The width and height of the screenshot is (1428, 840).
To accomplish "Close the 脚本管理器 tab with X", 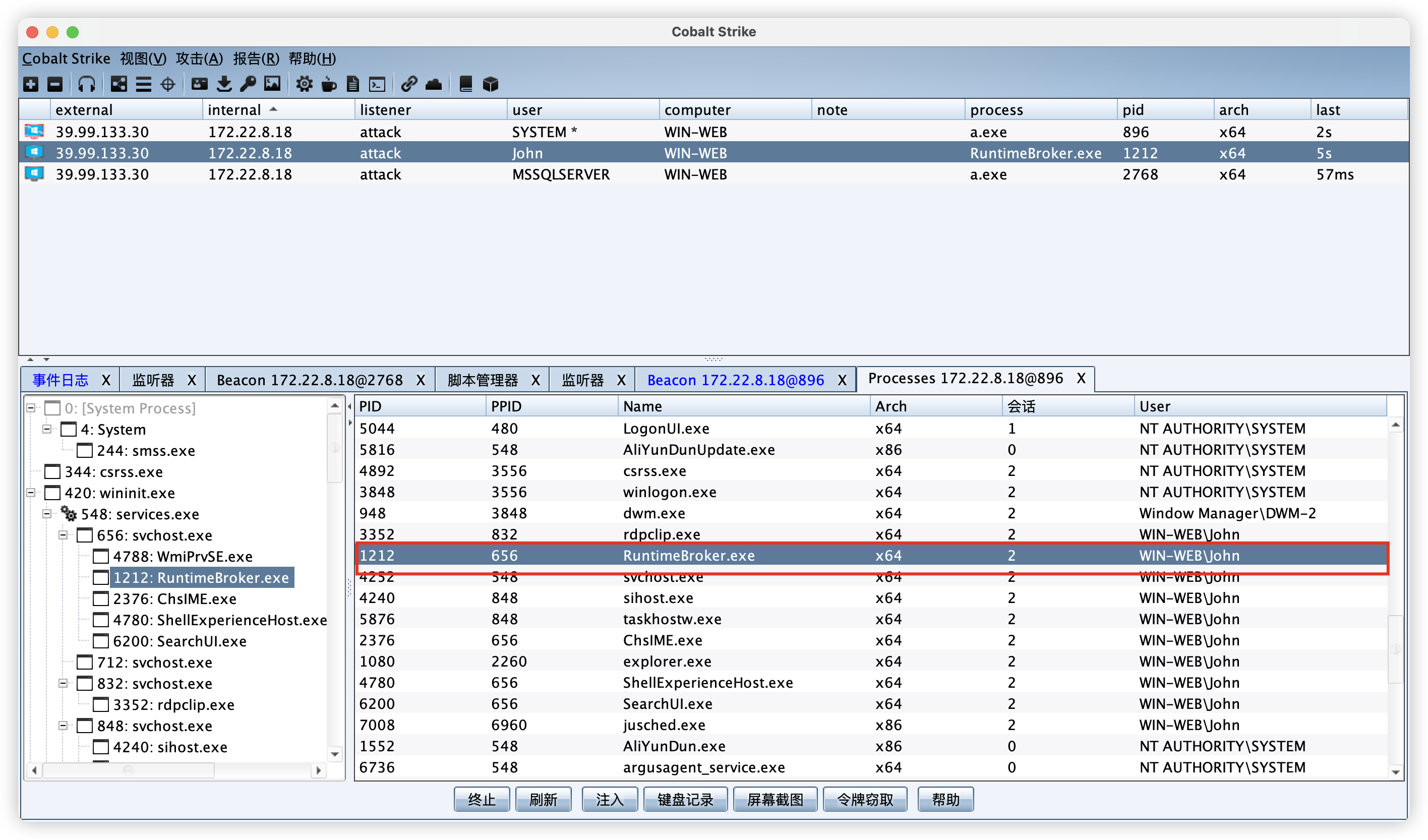I will tap(535, 380).
